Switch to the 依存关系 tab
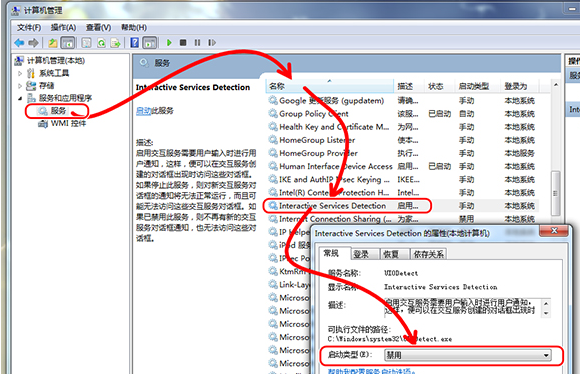 point(428,254)
